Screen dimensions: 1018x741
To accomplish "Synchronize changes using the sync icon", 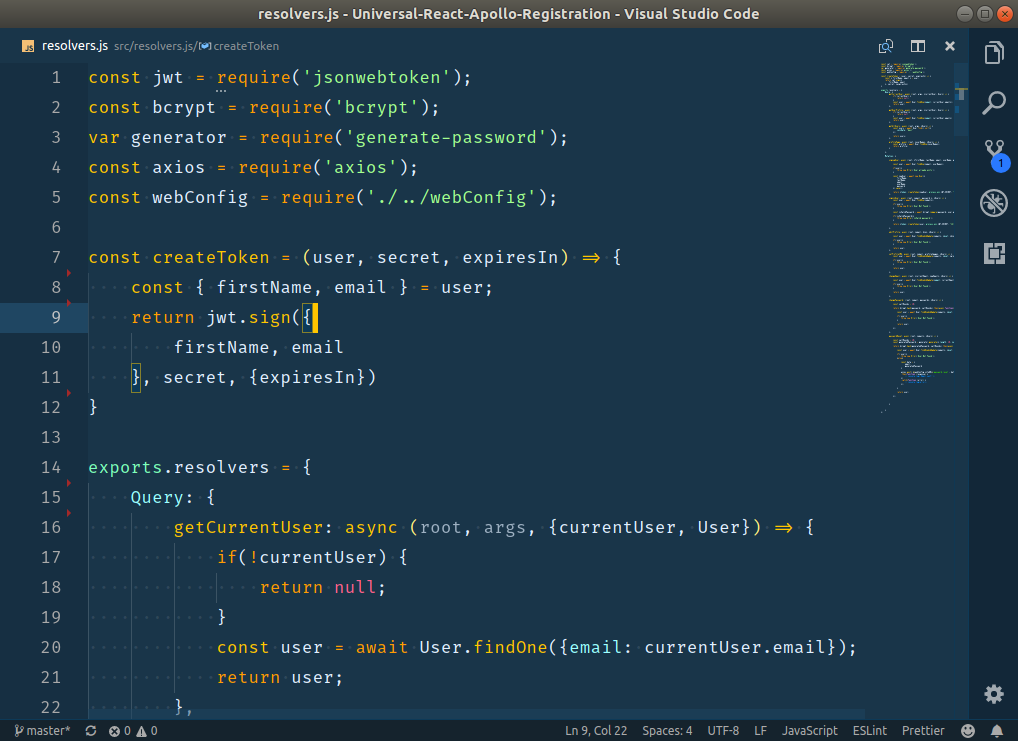I will pos(91,731).
